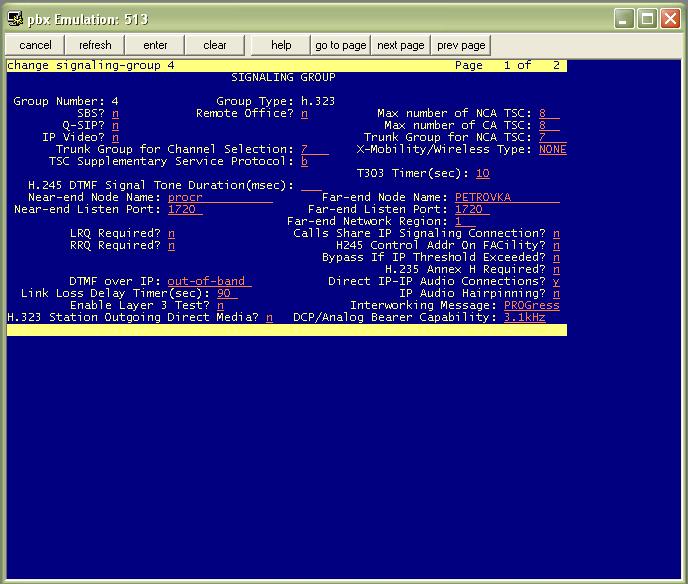
Task: Select Direct IP-IP Audio Connections value
Action: coord(556,281)
